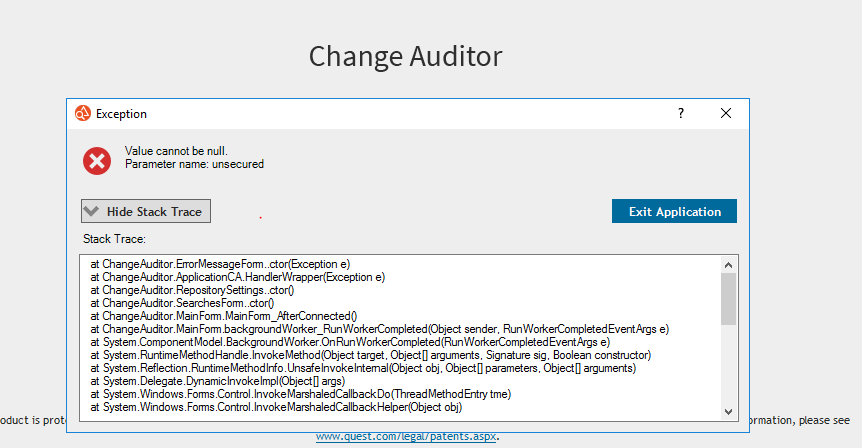Click the 'Parameter name: unsecured' text
Screen dimensions: 862x448
[x=194, y=164]
